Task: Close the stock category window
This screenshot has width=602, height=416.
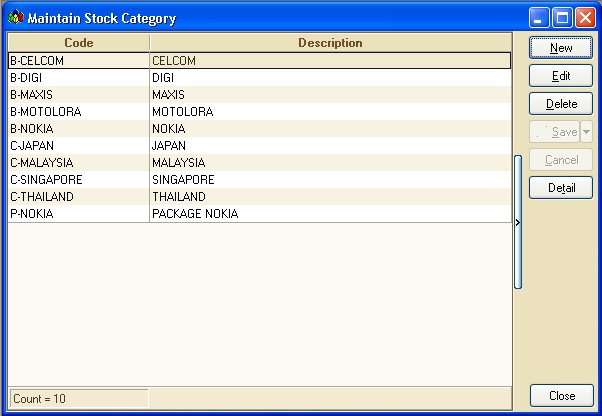Action: click(x=562, y=395)
